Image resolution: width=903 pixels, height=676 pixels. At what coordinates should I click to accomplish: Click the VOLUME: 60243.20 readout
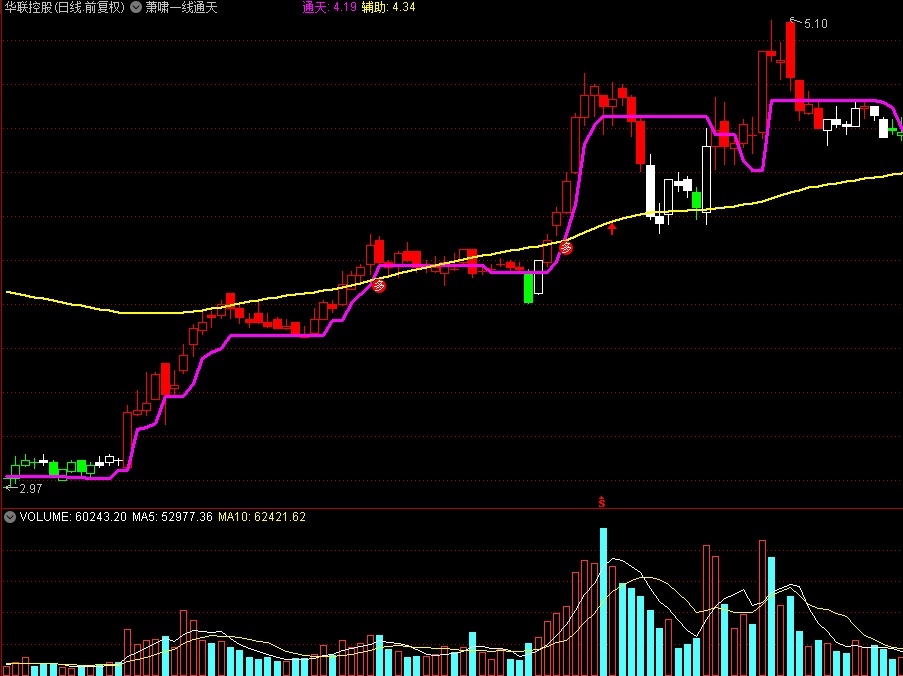click(73, 517)
